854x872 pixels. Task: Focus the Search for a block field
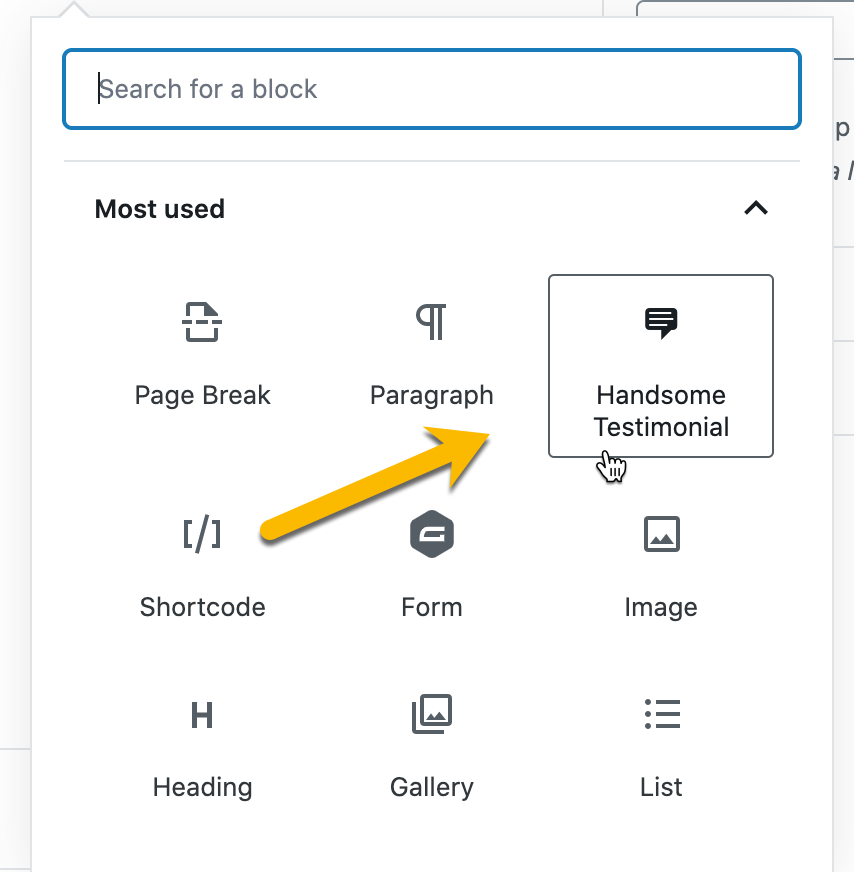pyautogui.click(x=432, y=89)
